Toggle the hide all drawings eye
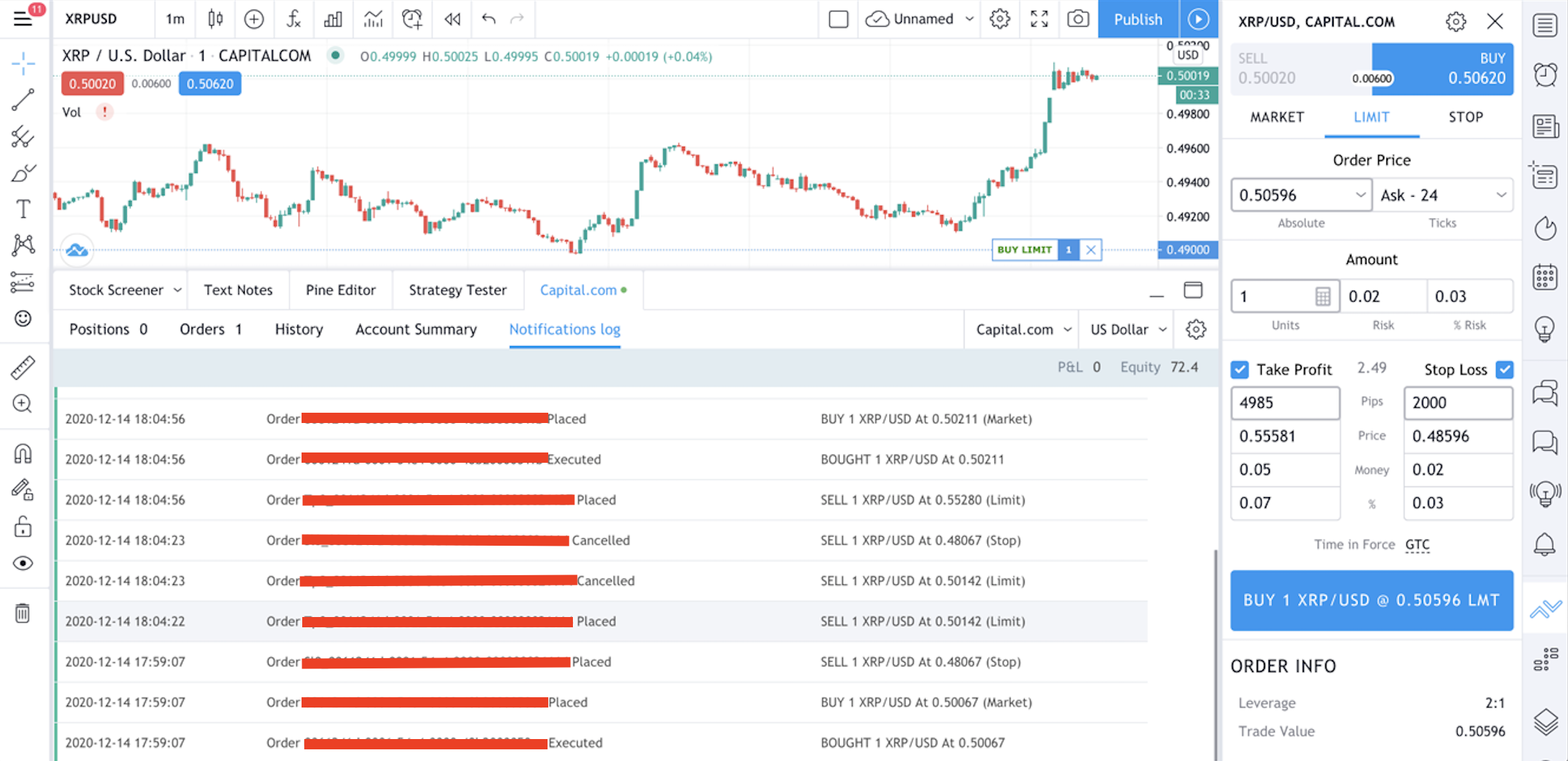Viewport: 1568px width, 761px height. [23, 563]
